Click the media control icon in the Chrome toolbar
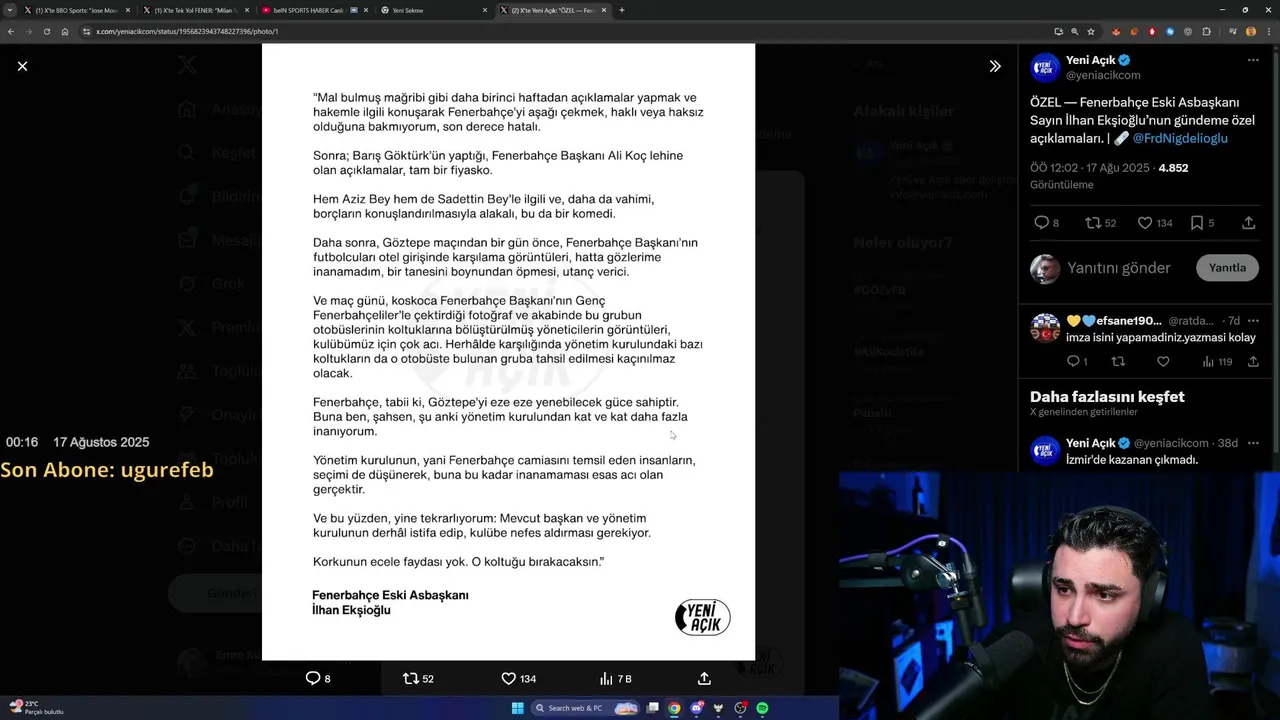This screenshot has width=1280, height=720. (1233, 31)
